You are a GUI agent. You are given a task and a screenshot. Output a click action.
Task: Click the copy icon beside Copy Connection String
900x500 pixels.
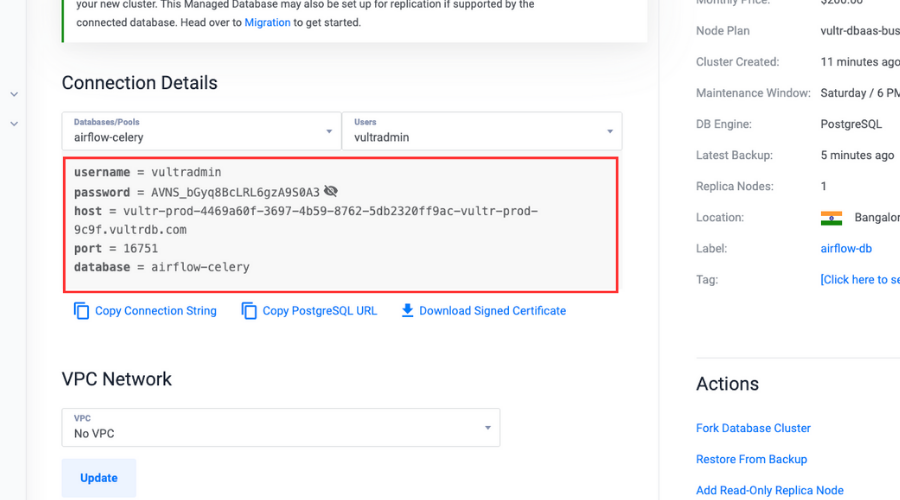pyautogui.click(x=82, y=311)
